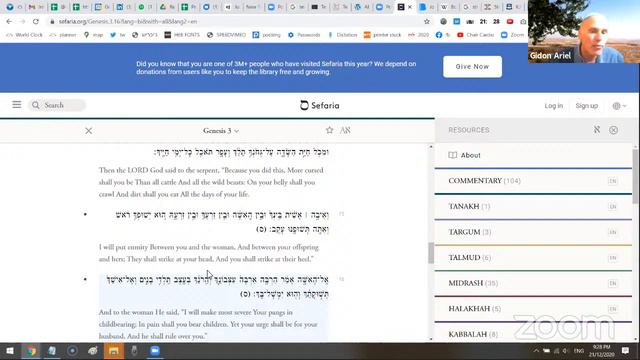This screenshot has height=360, width=640.
Task: Click the red YouTube extension icon
Action: [x=510, y=21]
